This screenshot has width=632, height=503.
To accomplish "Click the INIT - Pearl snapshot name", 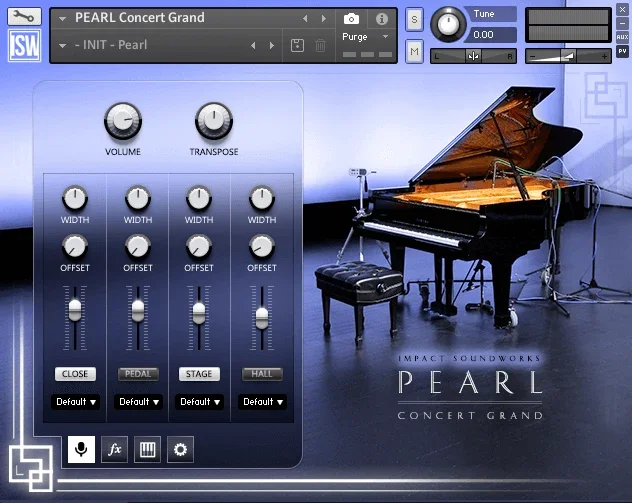I will [x=111, y=45].
